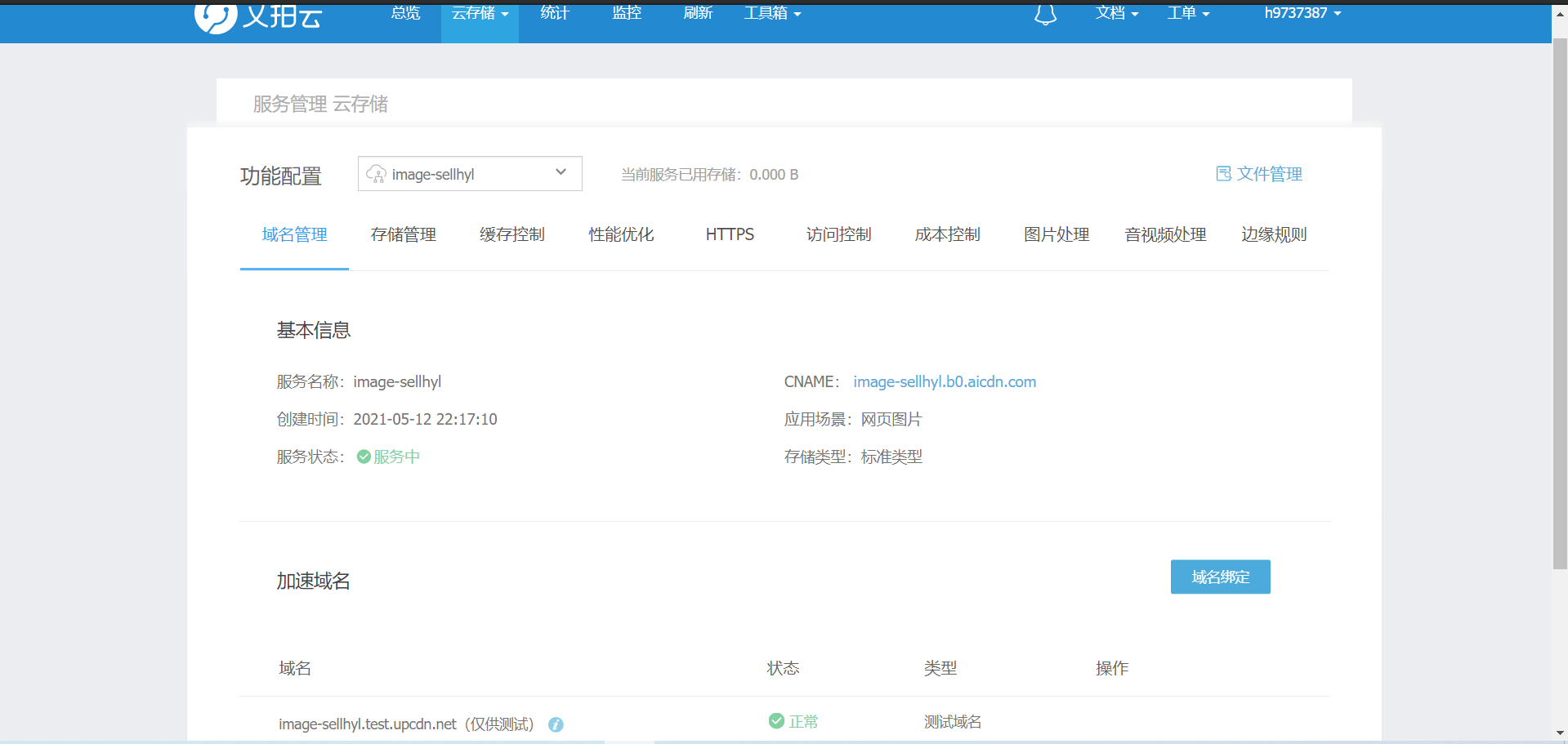Click the green status icon beside 服务中
Image resolution: width=1568 pixels, height=744 pixels.
pos(364,457)
